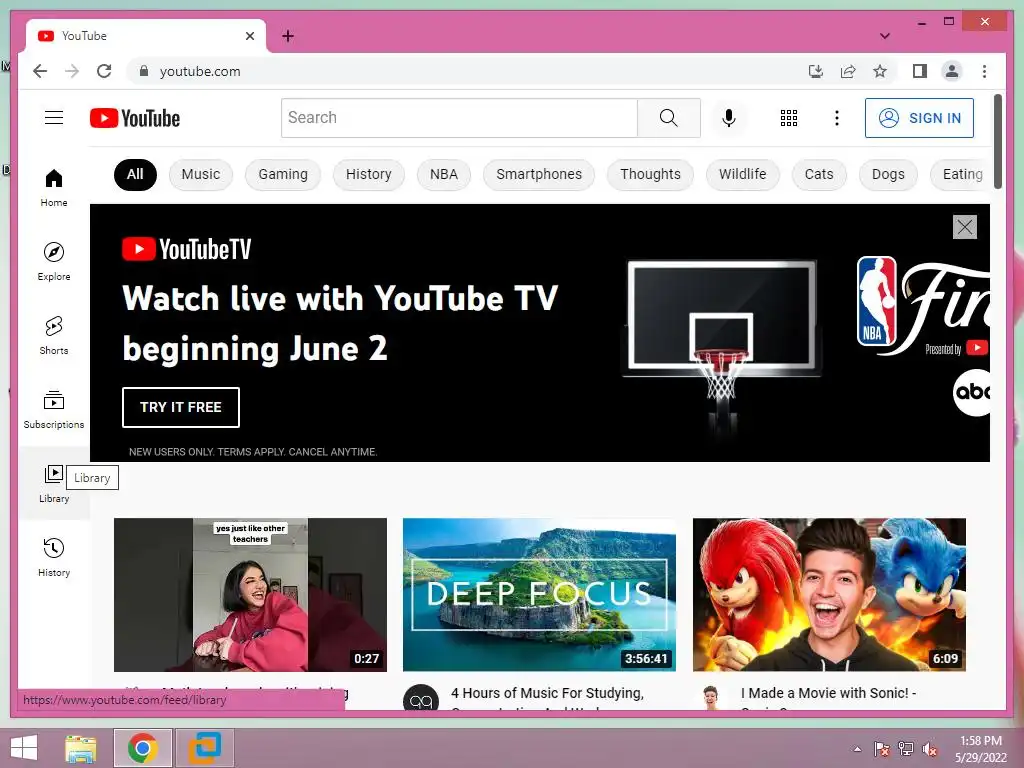The width and height of the screenshot is (1024, 768).
Task: Bookmark this page with star icon
Action: 880,71
